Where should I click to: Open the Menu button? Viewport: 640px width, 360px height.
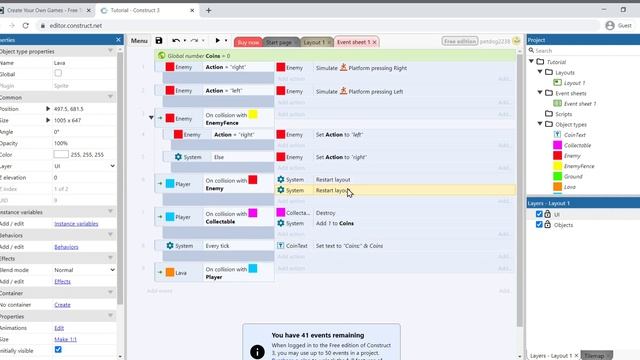click(x=139, y=41)
